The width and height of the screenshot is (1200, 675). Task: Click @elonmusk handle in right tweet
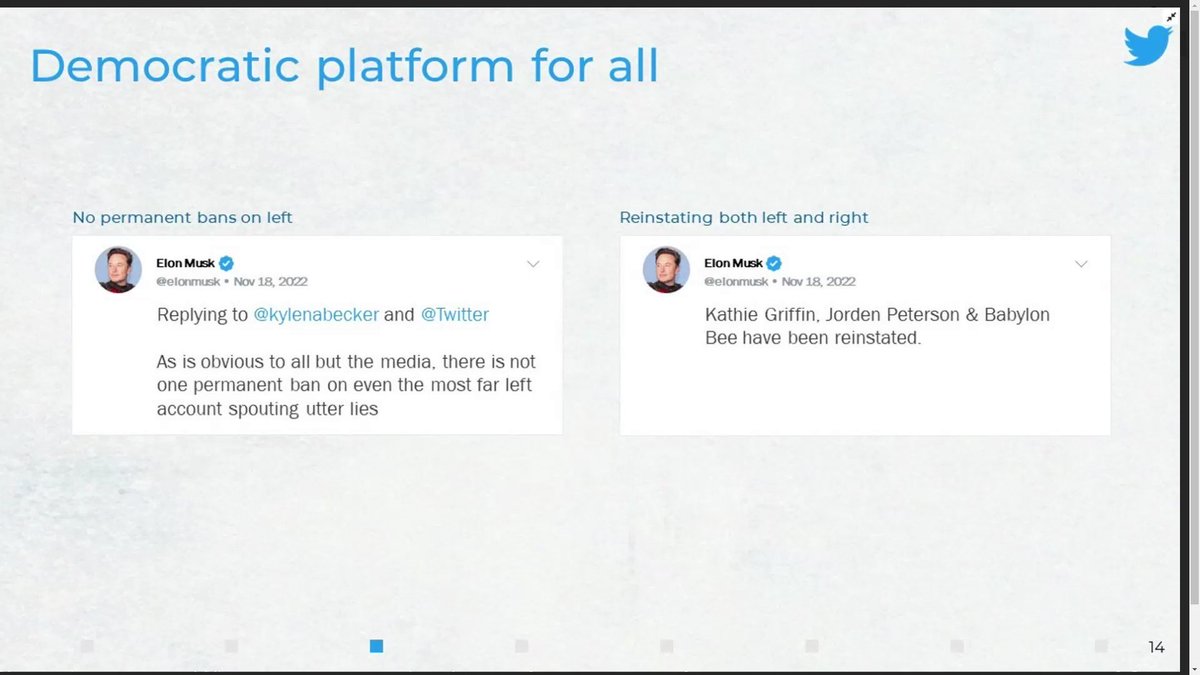point(736,282)
